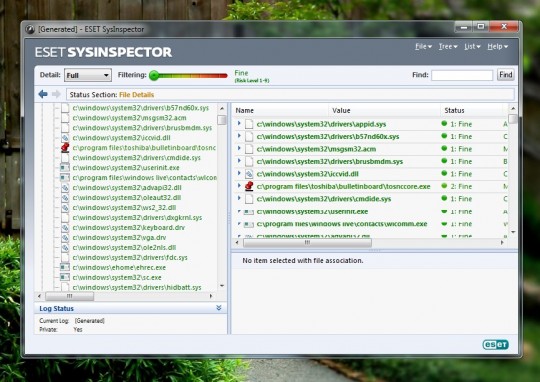
Task: Select brusbmdm.sys in the left tree
Action: tap(142, 128)
